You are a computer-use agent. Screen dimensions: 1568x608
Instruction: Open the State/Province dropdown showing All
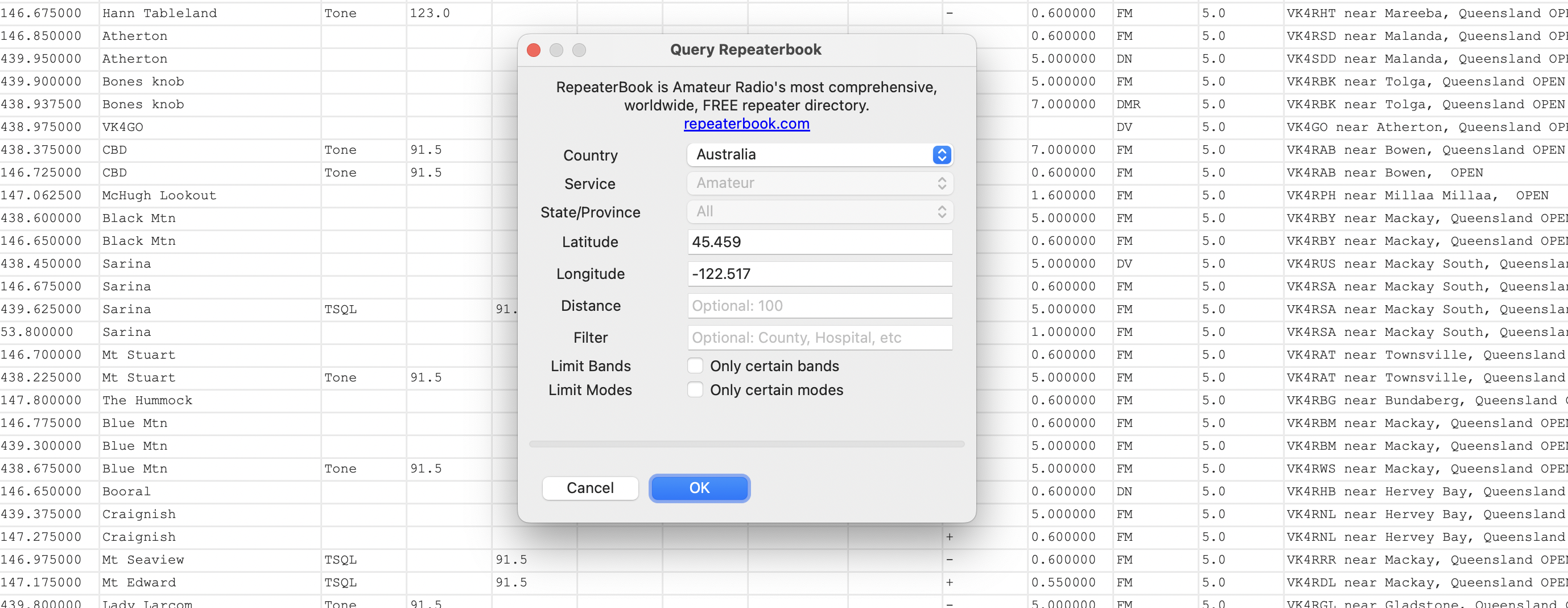point(819,212)
